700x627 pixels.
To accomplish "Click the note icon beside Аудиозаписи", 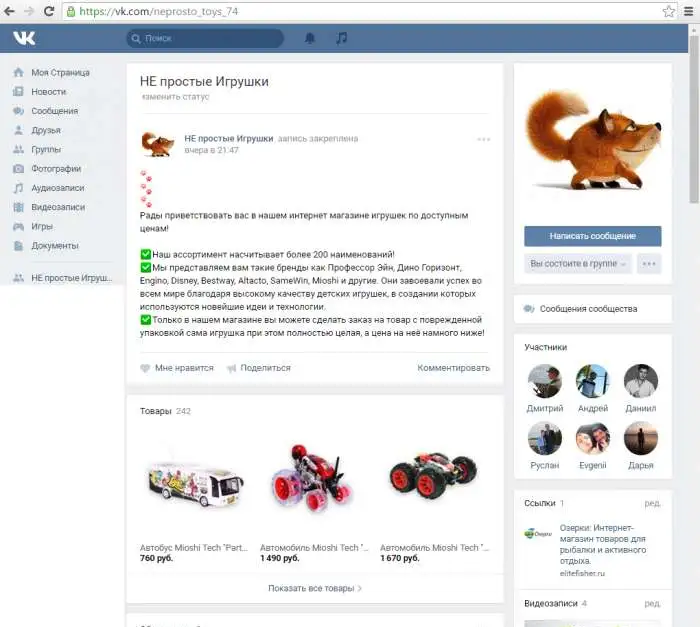I will point(18,188).
